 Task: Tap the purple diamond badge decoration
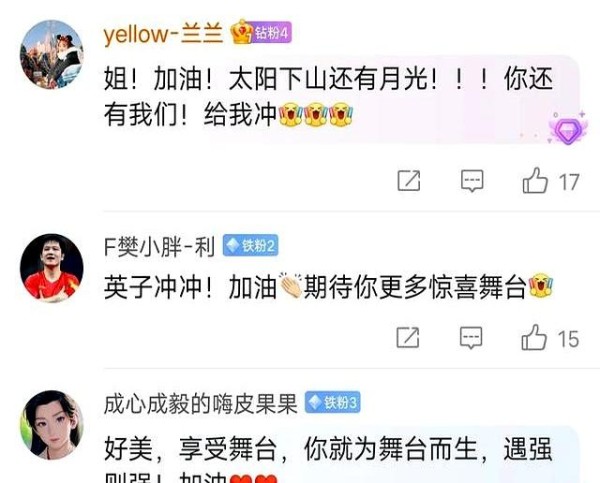(x=567, y=129)
